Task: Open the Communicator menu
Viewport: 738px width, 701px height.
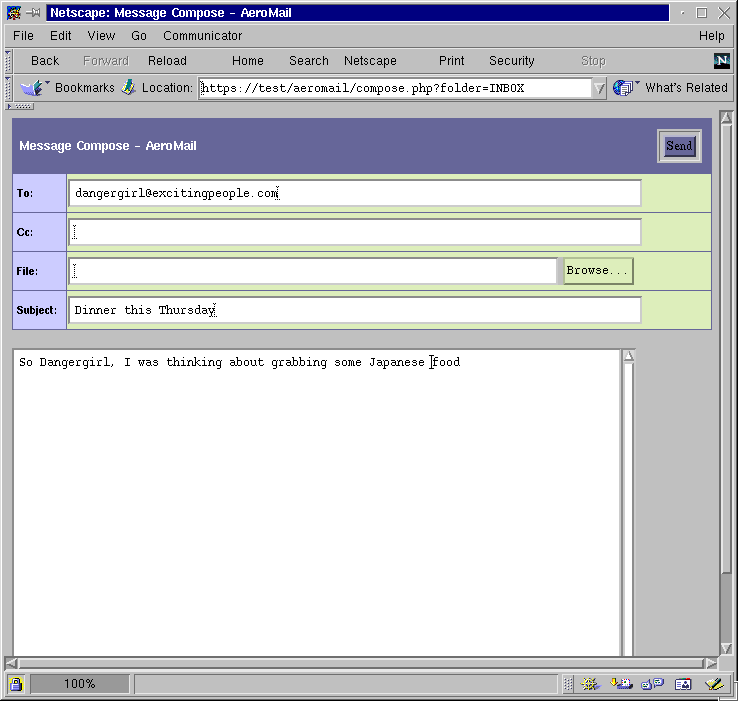Action: coord(202,36)
